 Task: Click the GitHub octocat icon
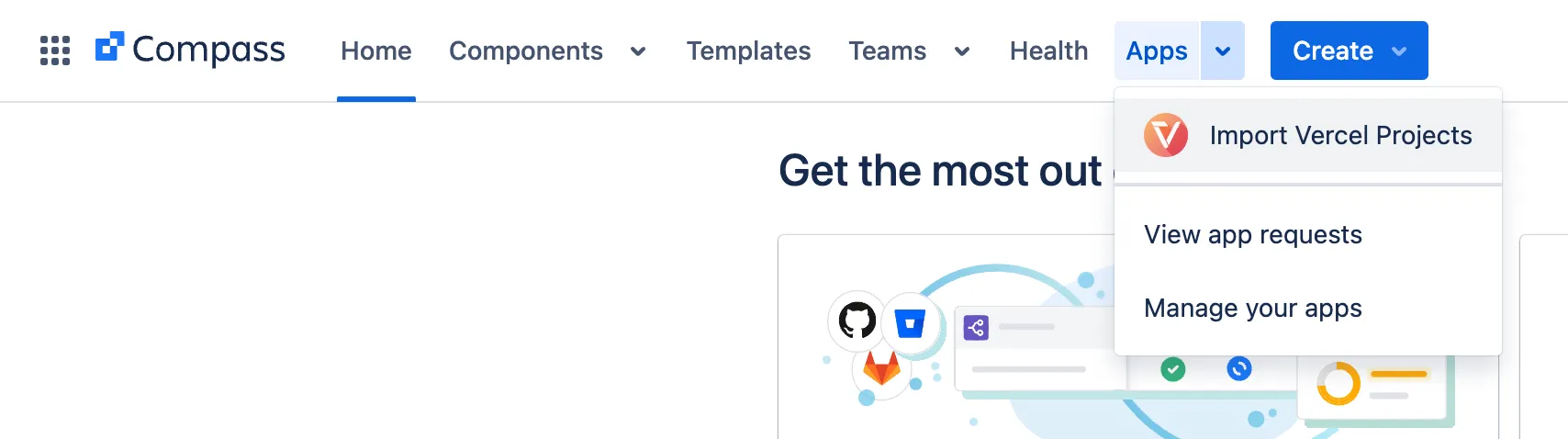[x=857, y=321]
